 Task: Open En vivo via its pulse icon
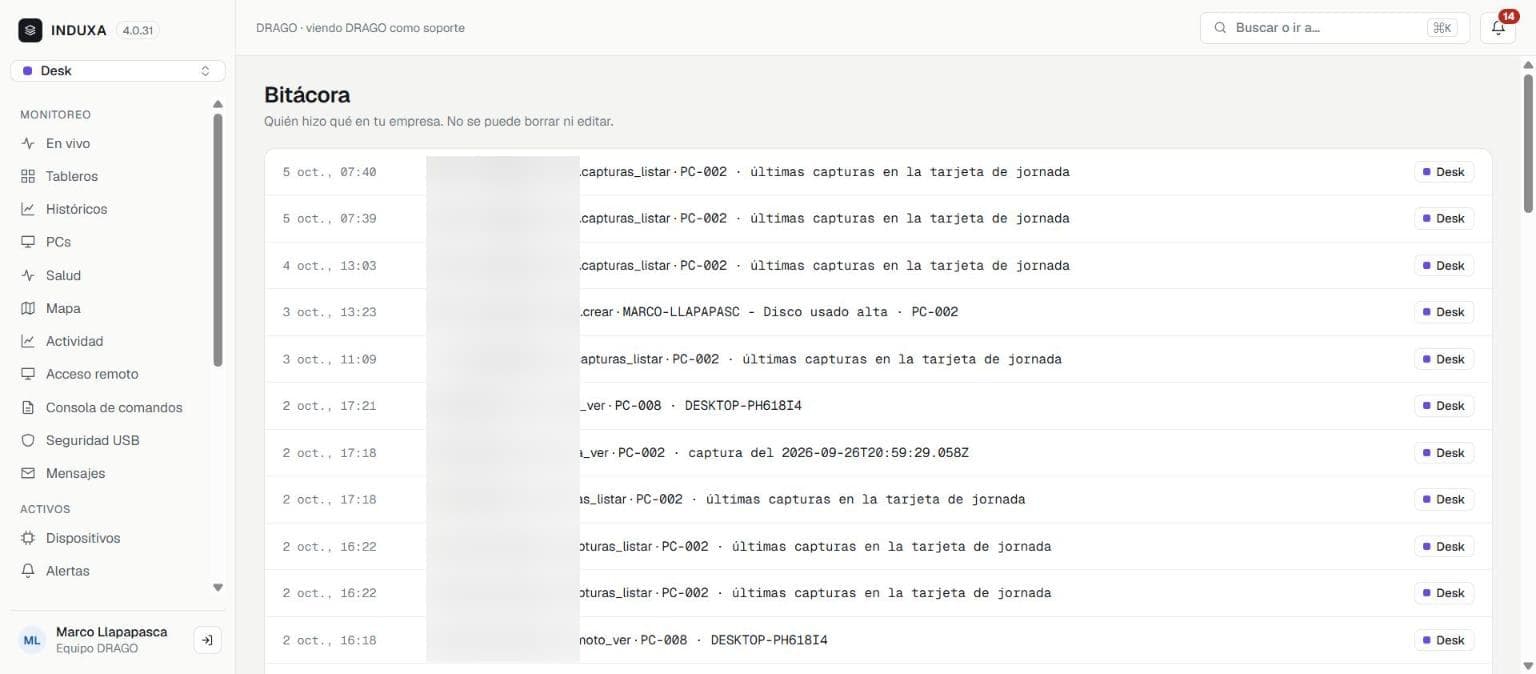click(x=28, y=144)
